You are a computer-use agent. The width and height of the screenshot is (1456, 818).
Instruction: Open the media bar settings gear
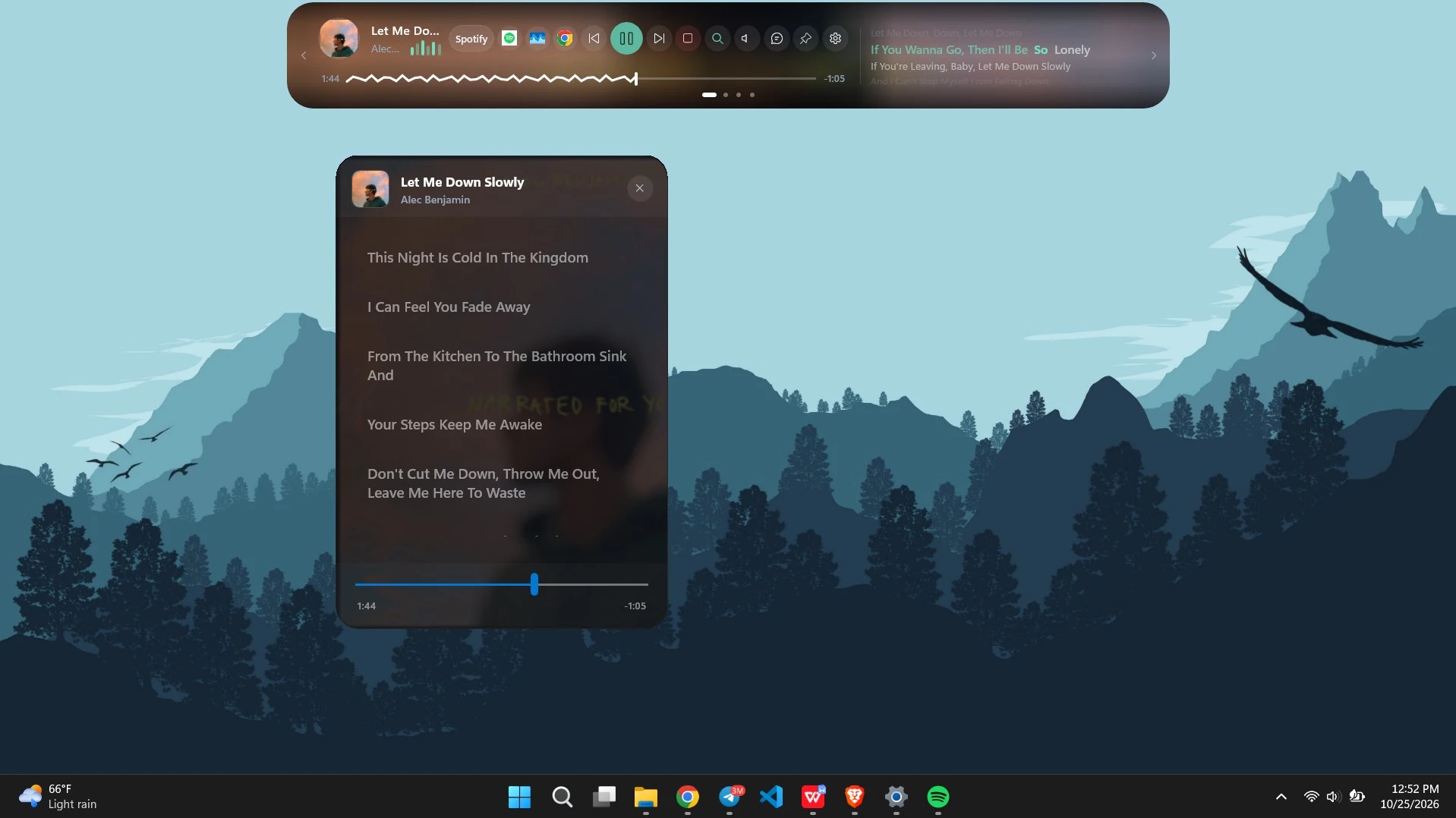836,39
